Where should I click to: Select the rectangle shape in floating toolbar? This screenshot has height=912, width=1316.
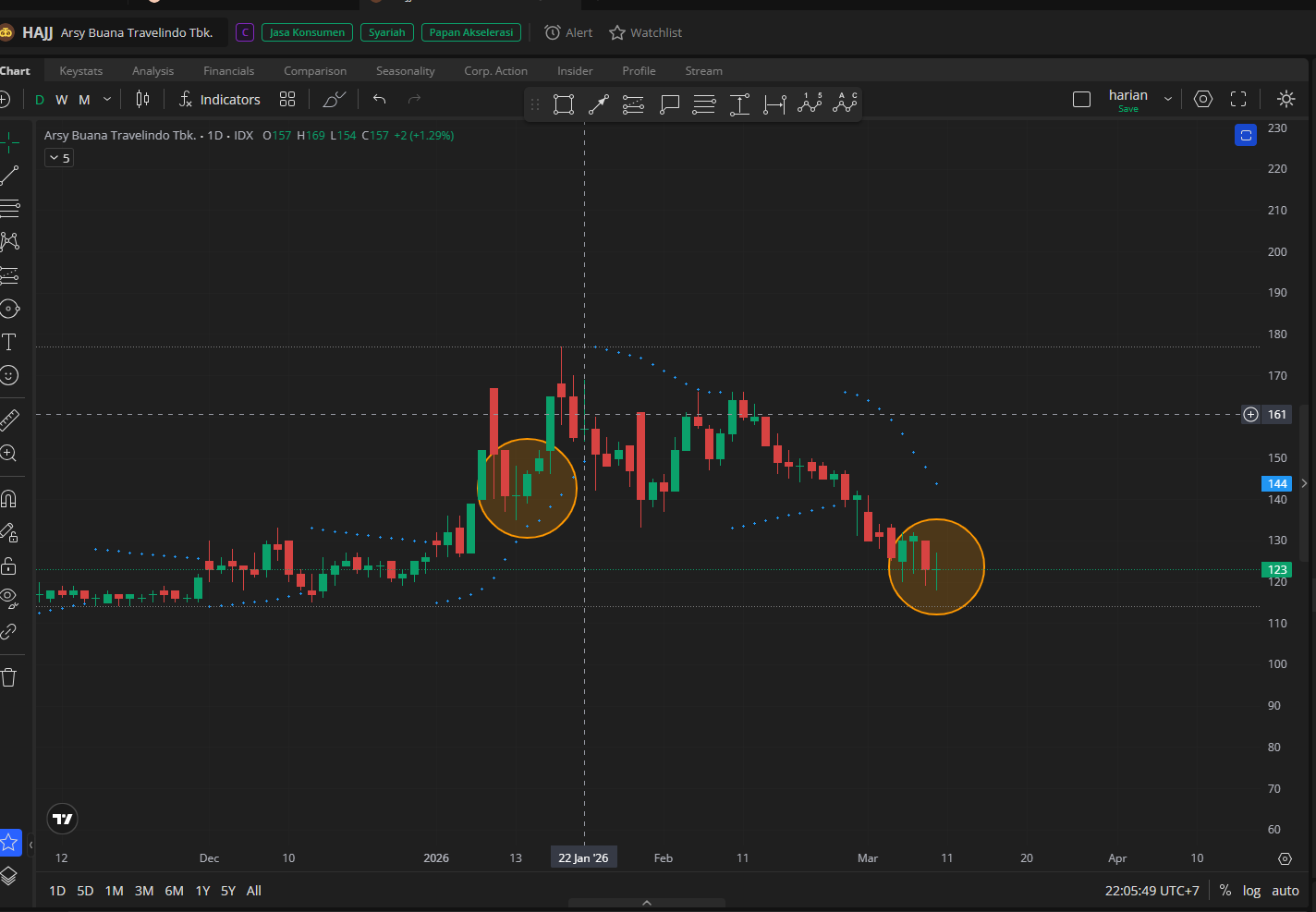tap(564, 104)
